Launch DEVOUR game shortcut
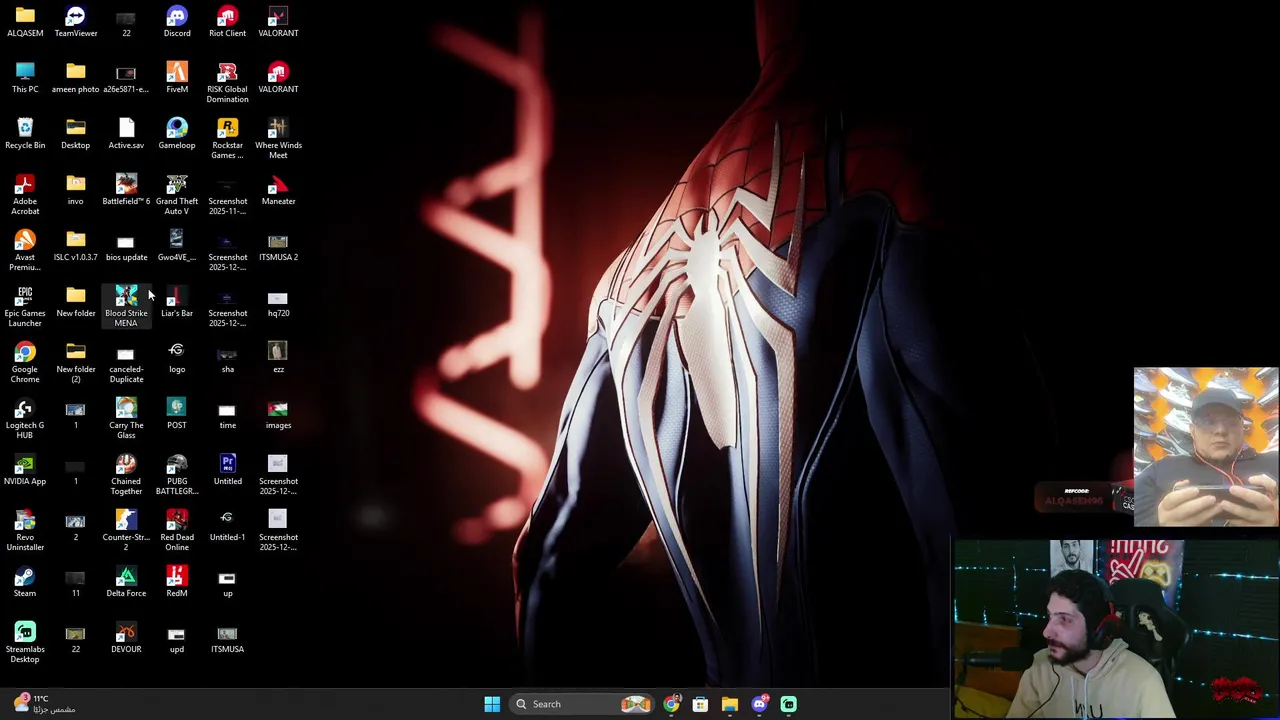 pos(126,637)
